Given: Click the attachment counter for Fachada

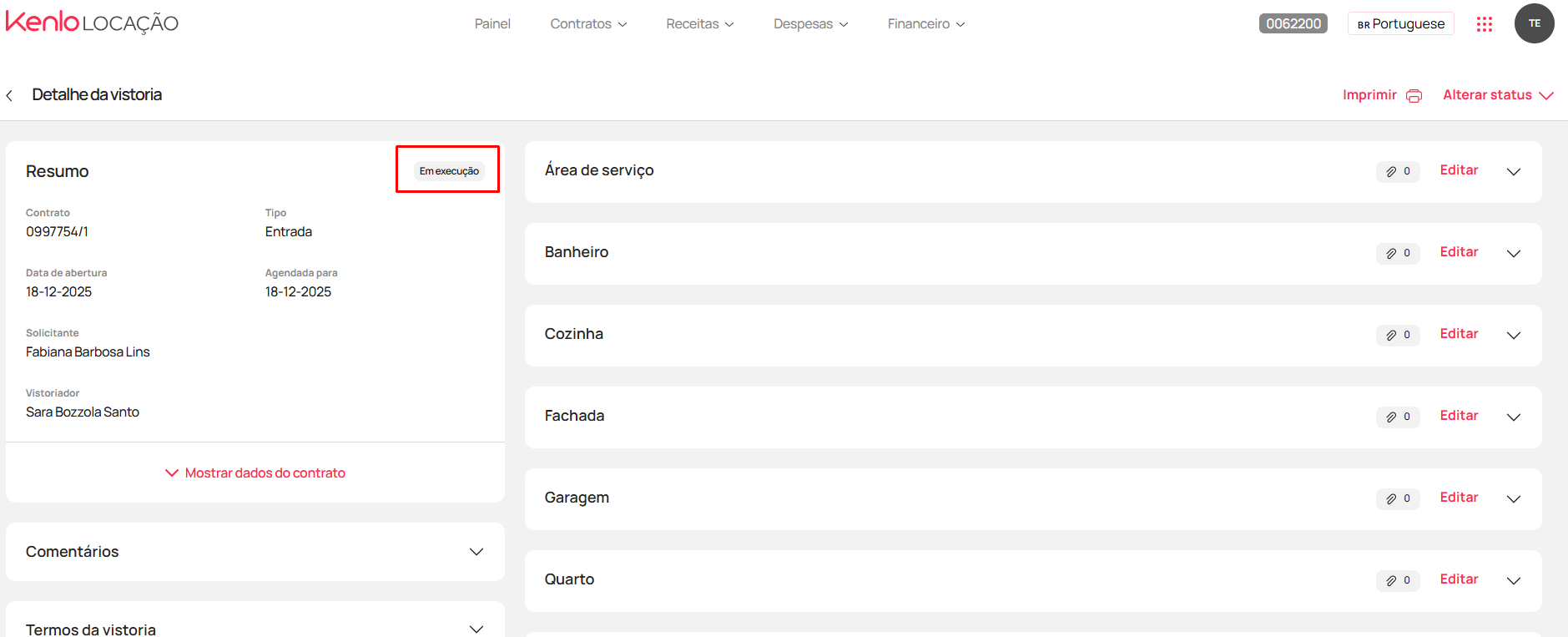Looking at the screenshot, I should [x=1398, y=417].
